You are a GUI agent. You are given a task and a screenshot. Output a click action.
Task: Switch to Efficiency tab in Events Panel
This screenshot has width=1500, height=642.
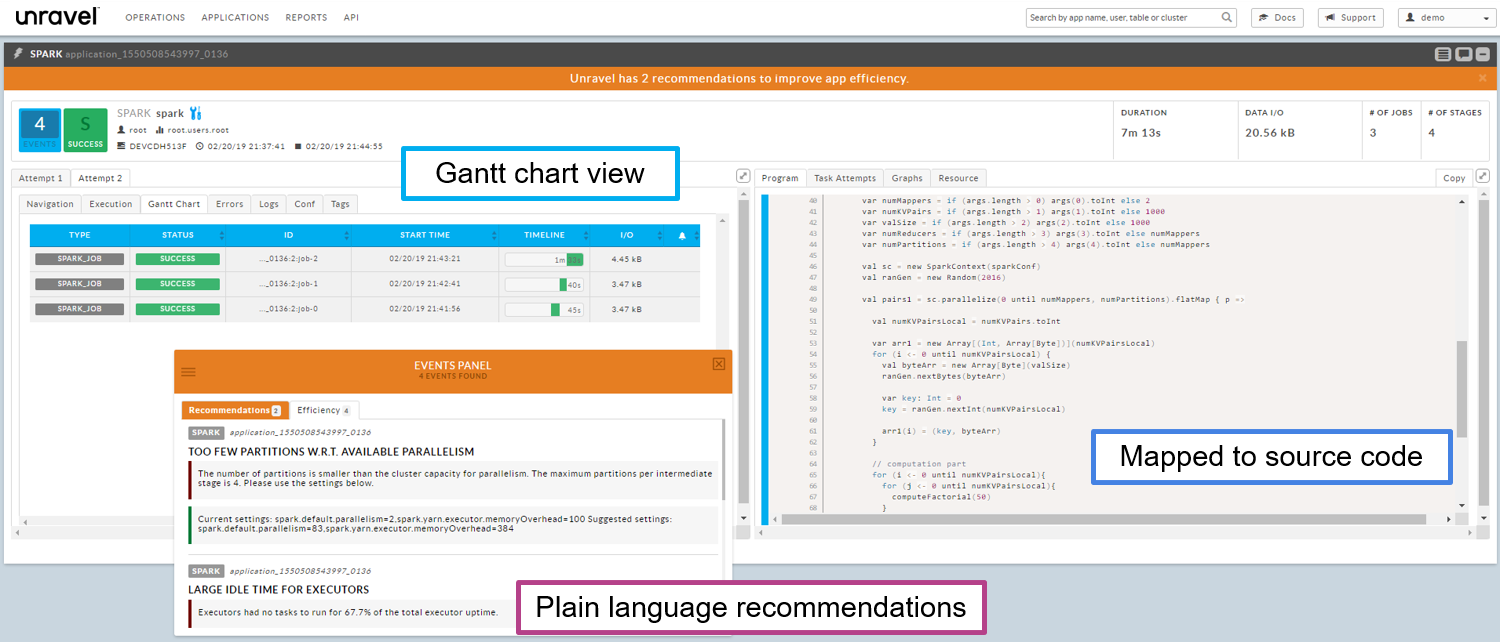tap(323, 410)
